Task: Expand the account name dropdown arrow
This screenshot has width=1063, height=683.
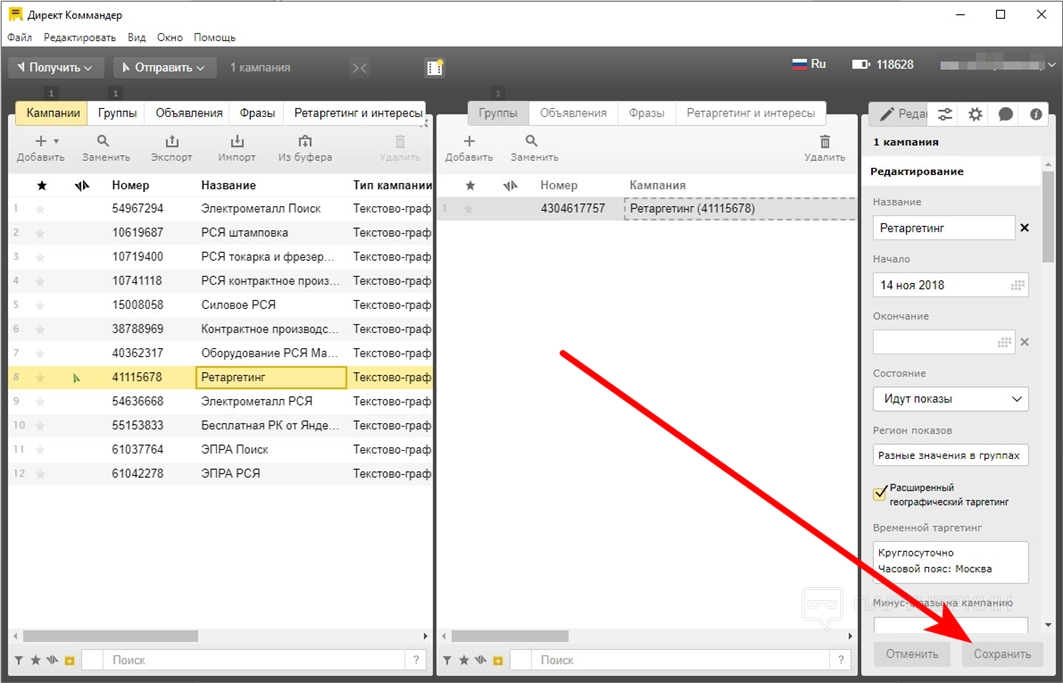Action: click(x=1051, y=65)
